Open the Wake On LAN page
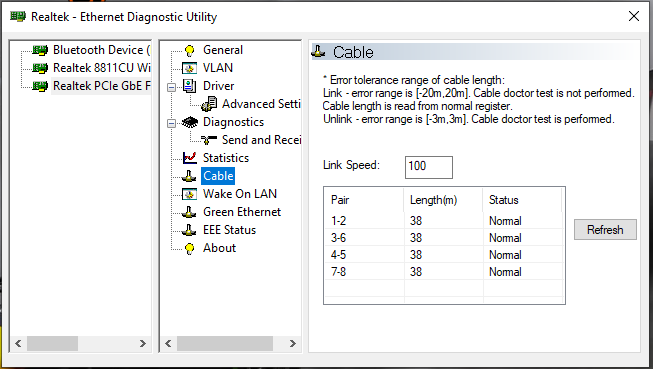653x369 pixels. tap(240, 194)
